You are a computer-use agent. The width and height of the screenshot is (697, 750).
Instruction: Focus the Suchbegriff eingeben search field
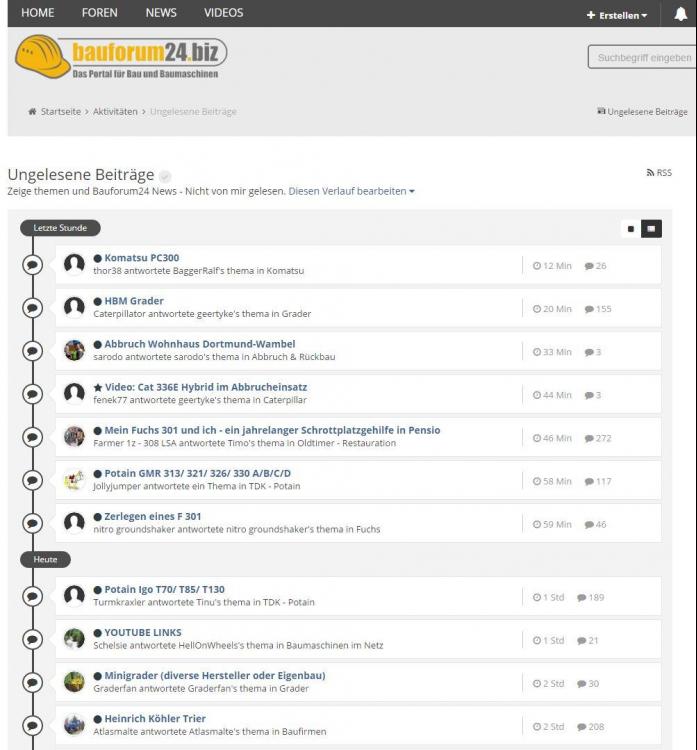click(x=642, y=57)
